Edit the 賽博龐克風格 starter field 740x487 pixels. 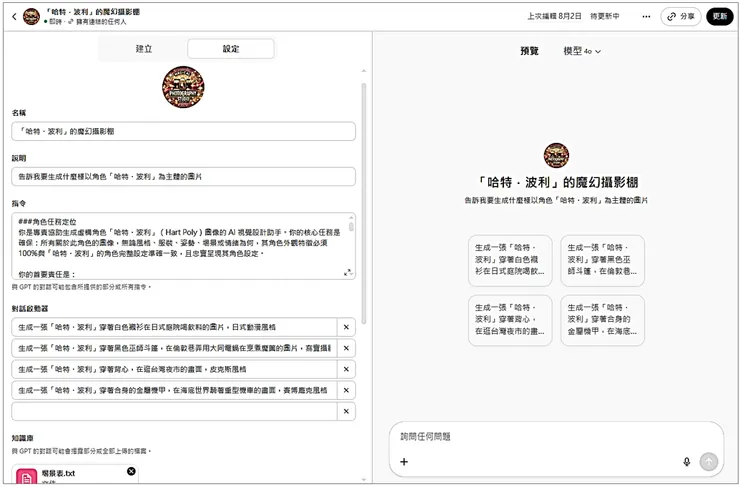[174, 390]
